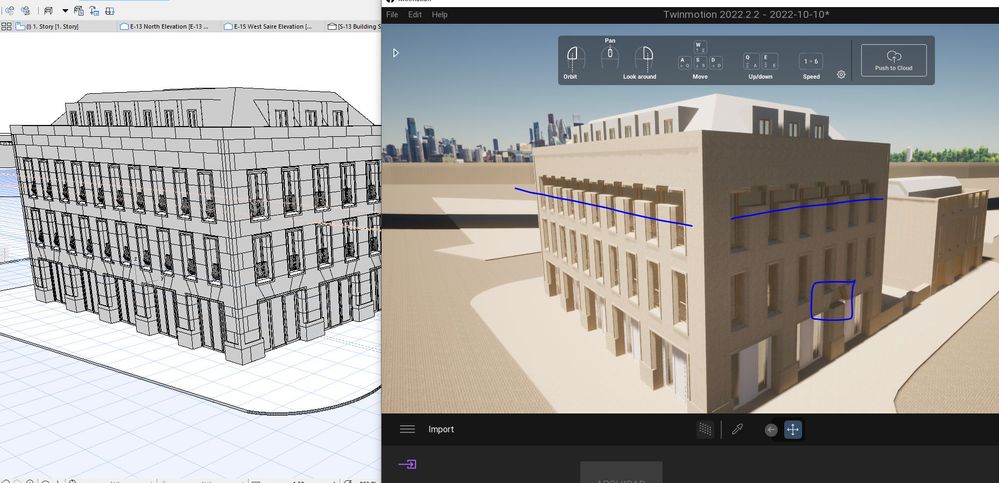
Task: Click the Push to Cloud button in Twinmotion
Action: click(893, 60)
